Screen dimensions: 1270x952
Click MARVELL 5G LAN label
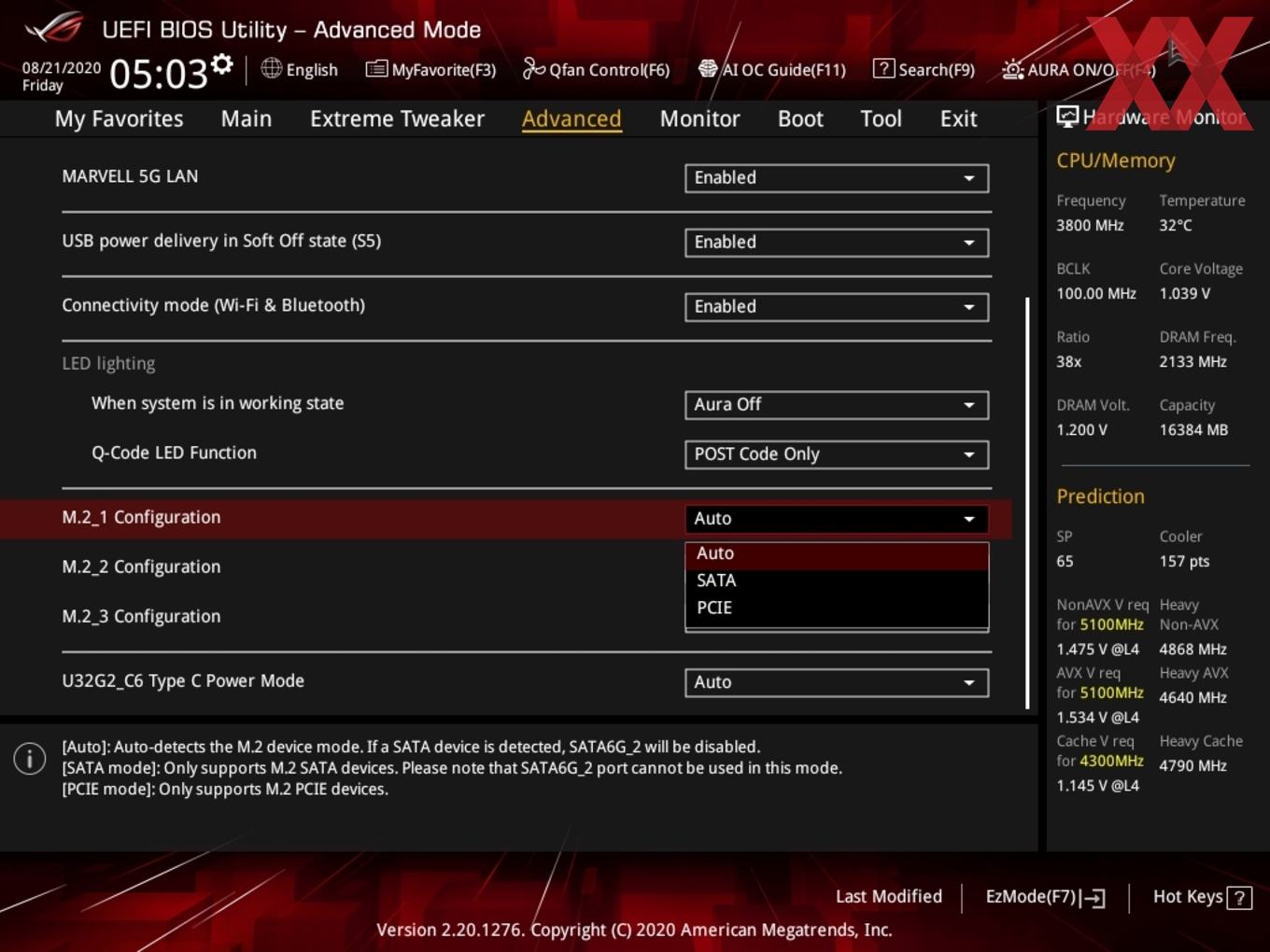130,176
